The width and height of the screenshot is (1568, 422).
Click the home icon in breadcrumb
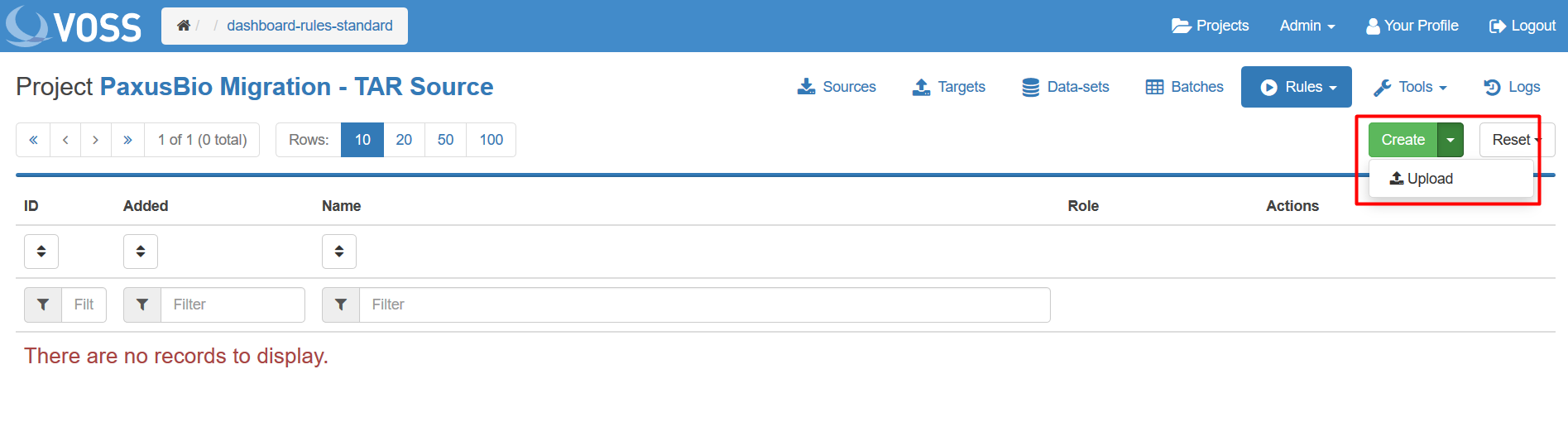click(184, 26)
